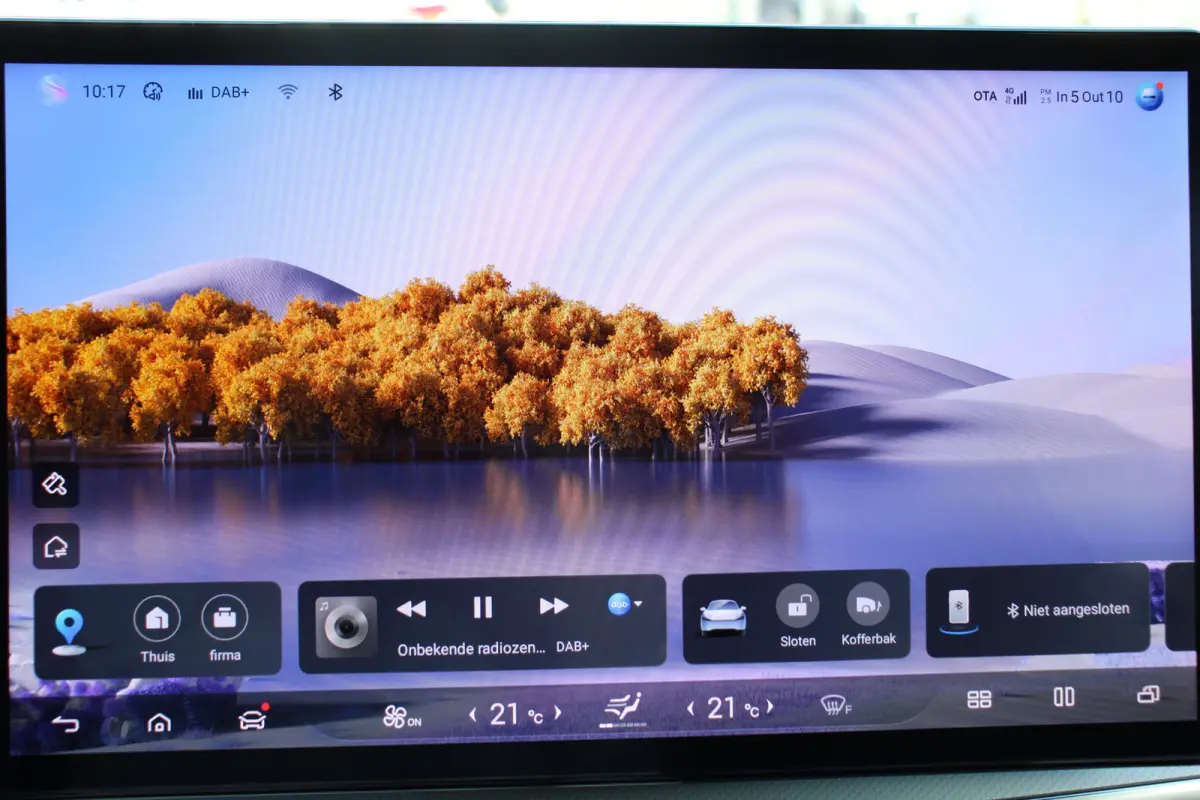The height and width of the screenshot is (800, 1200).
Task: Check the 4G signal strength indicator
Action: (x=1016, y=96)
